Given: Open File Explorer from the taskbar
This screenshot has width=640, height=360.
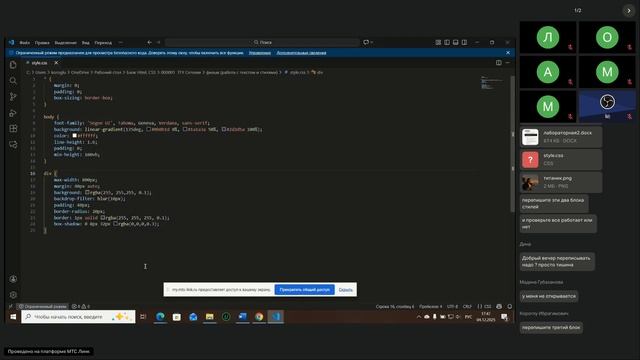Looking at the screenshot, I should (x=209, y=317).
